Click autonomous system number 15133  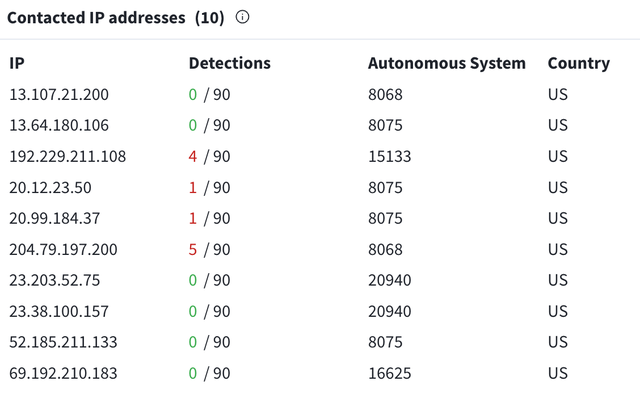(x=389, y=156)
